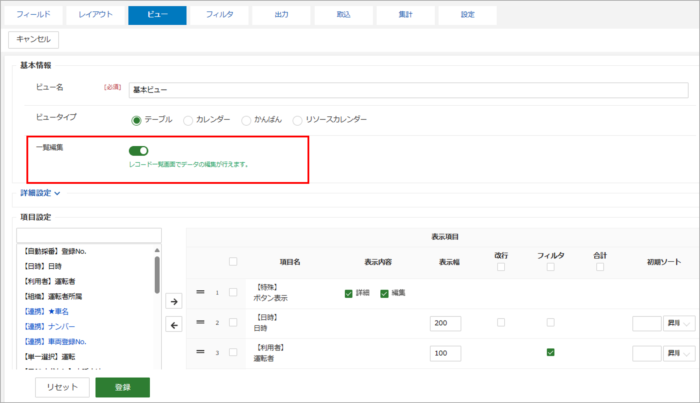This screenshot has height=403, width=700.
Task: Select カレンダー view type radio
Action: [188, 120]
